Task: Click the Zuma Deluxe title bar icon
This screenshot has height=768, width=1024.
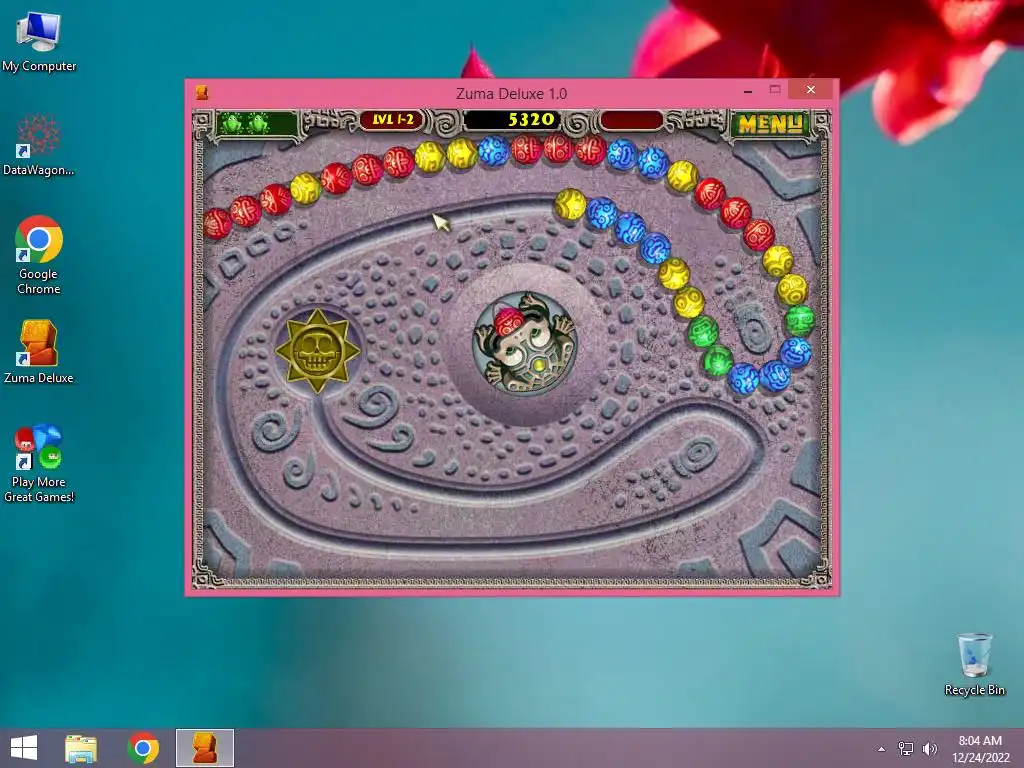Action: tap(202, 92)
